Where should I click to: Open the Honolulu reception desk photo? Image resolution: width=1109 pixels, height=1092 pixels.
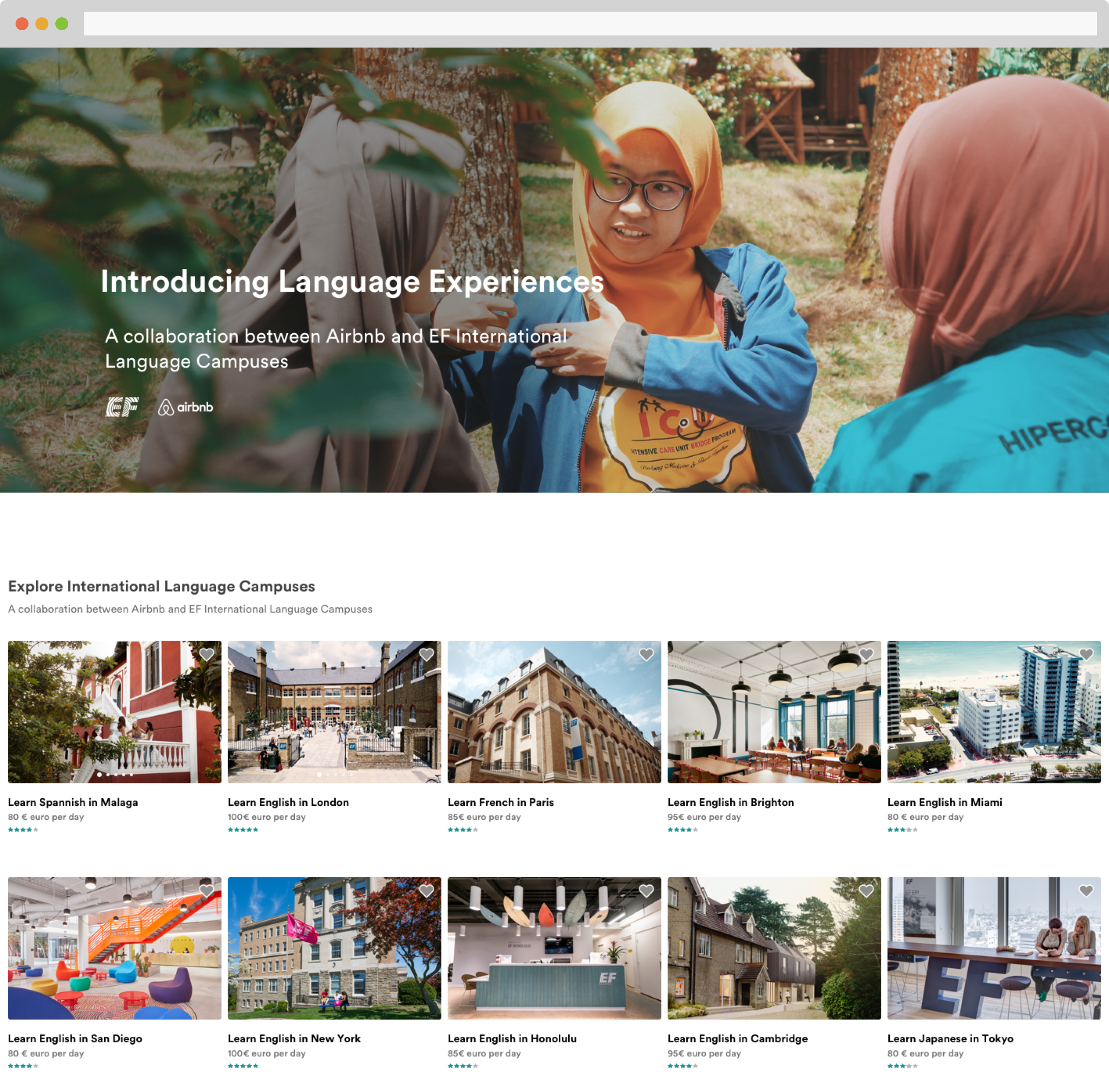point(554,948)
